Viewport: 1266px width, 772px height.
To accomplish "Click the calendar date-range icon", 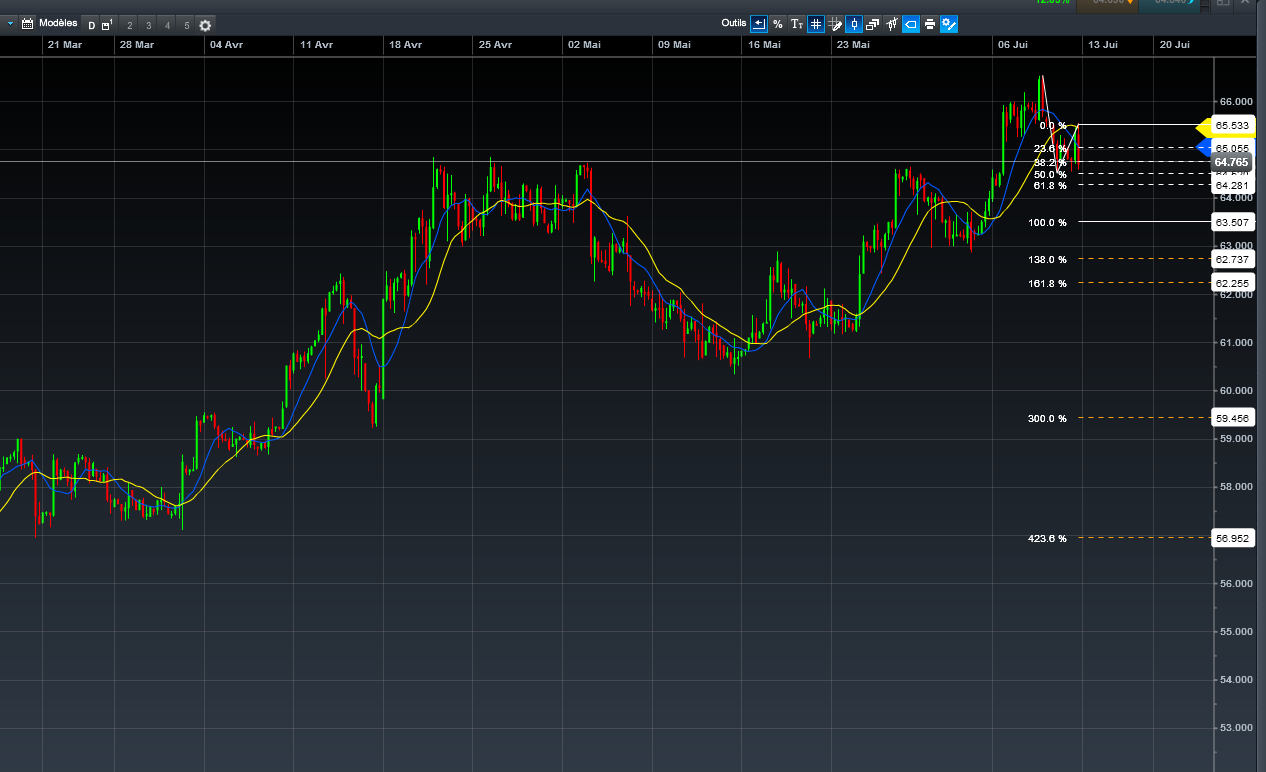I will 28,24.
